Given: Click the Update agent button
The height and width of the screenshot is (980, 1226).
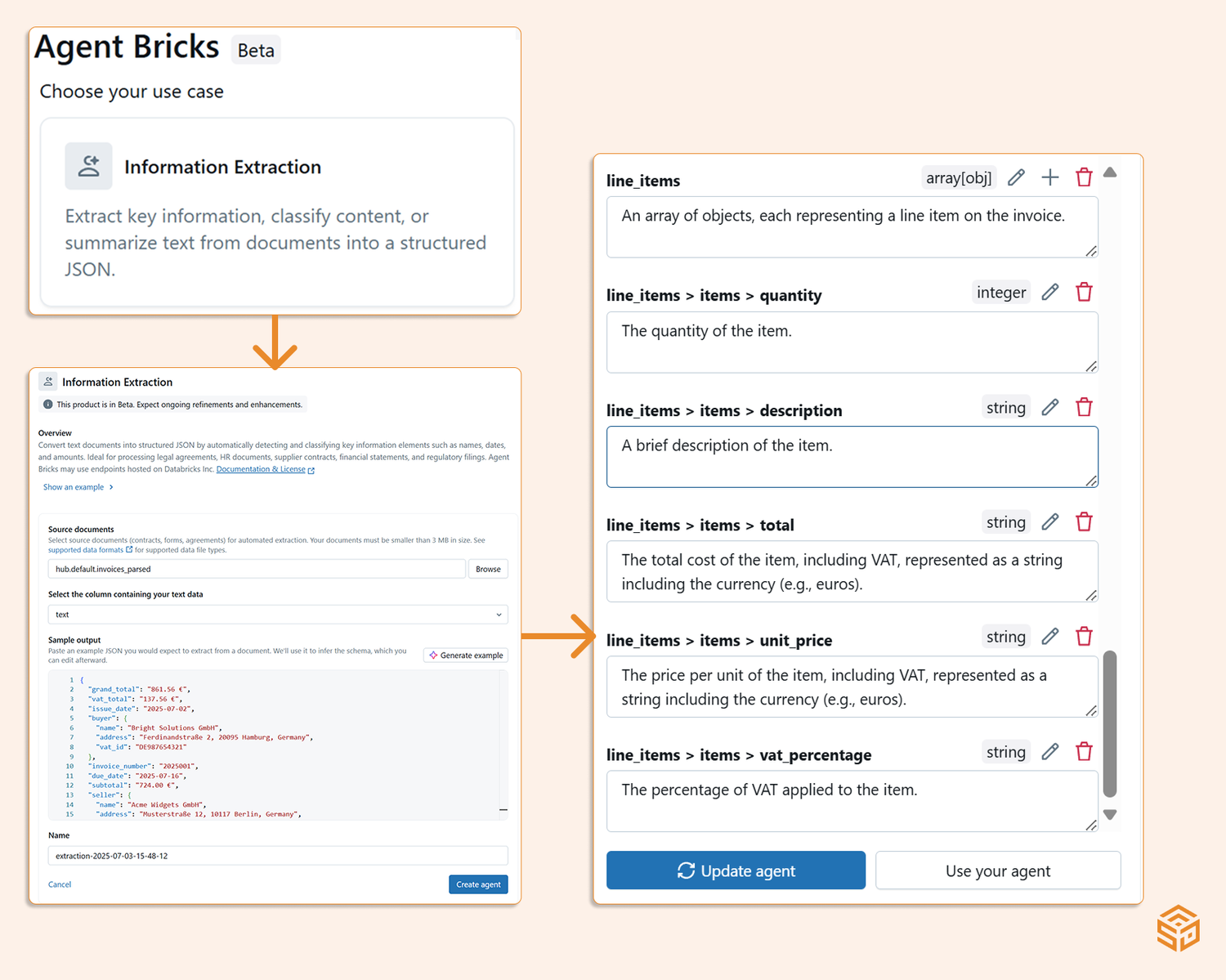Looking at the screenshot, I should (735, 870).
